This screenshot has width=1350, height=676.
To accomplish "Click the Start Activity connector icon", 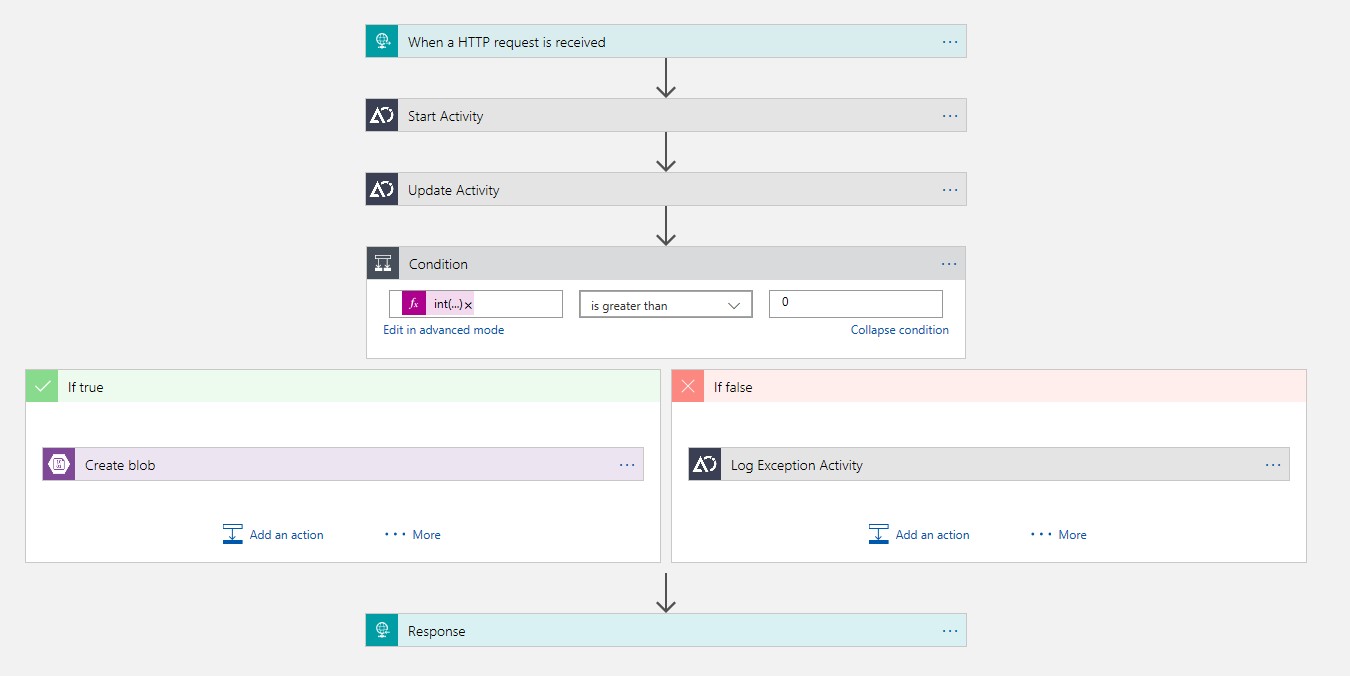I will [382, 116].
